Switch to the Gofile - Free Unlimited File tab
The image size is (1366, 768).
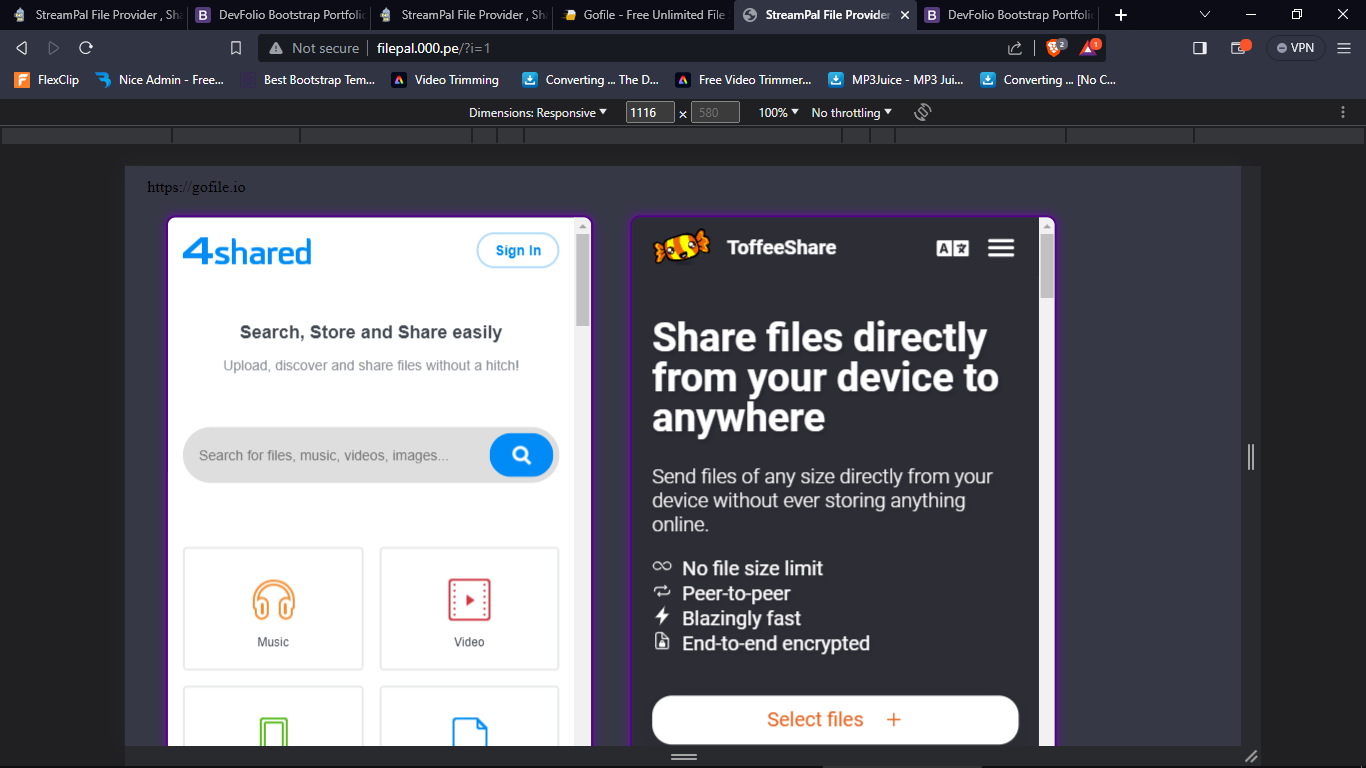(643, 15)
